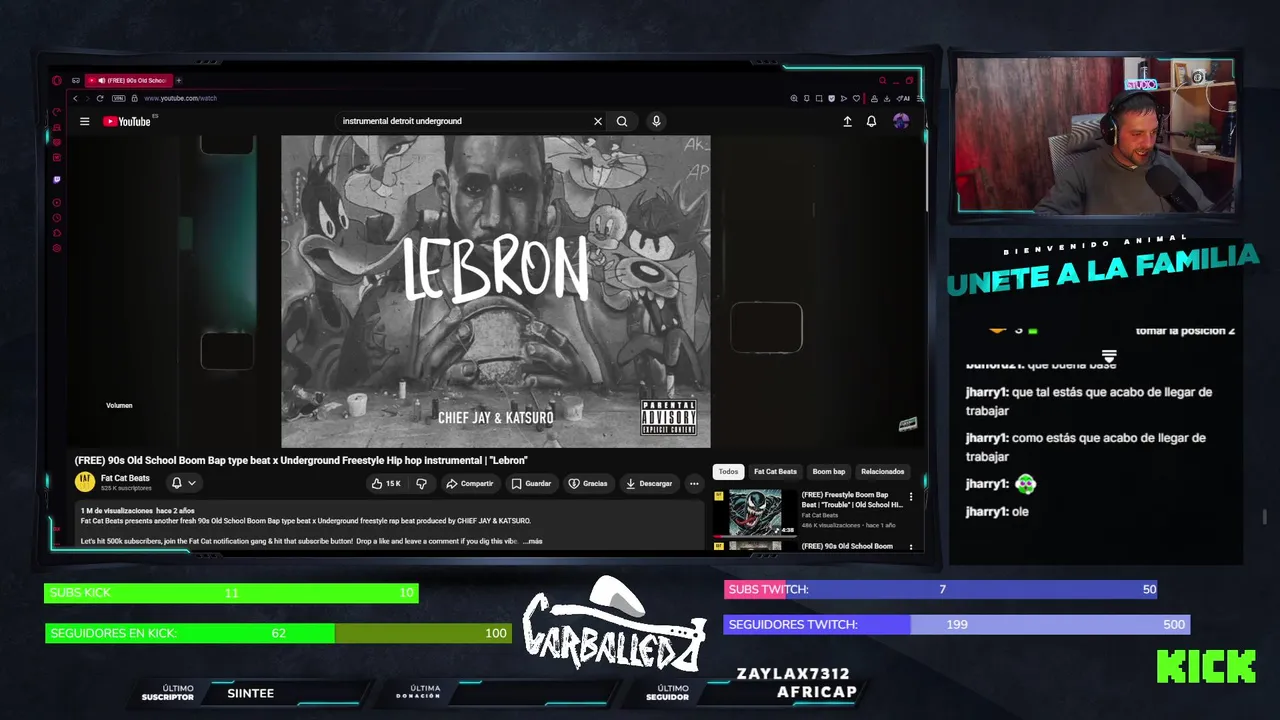Take a snapshot with the toolbar capture icon
The height and width of the screenshot is (720, 1280).
[x=819, y=98]
